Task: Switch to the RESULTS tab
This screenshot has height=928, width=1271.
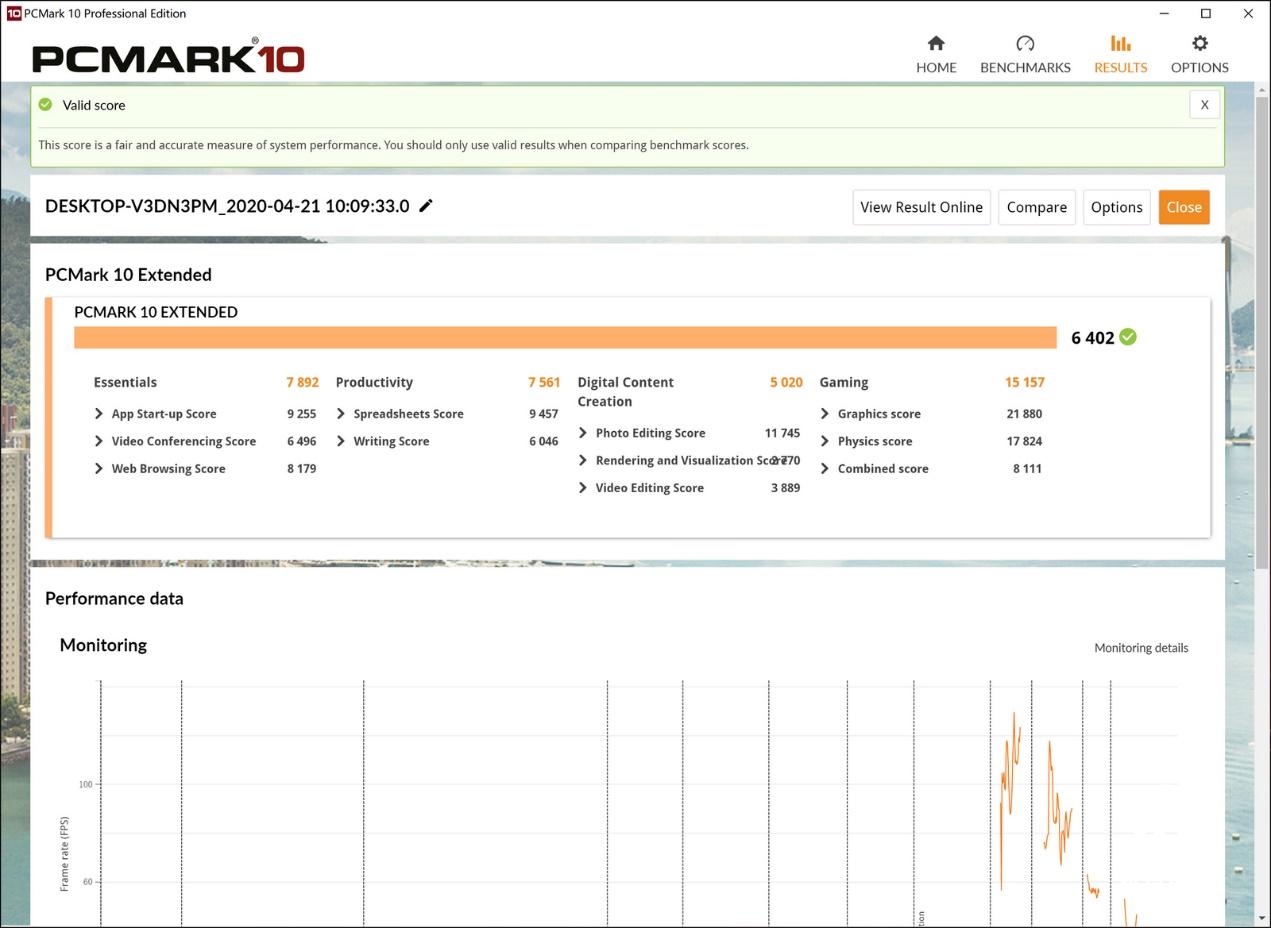Action: (1120, 55)
